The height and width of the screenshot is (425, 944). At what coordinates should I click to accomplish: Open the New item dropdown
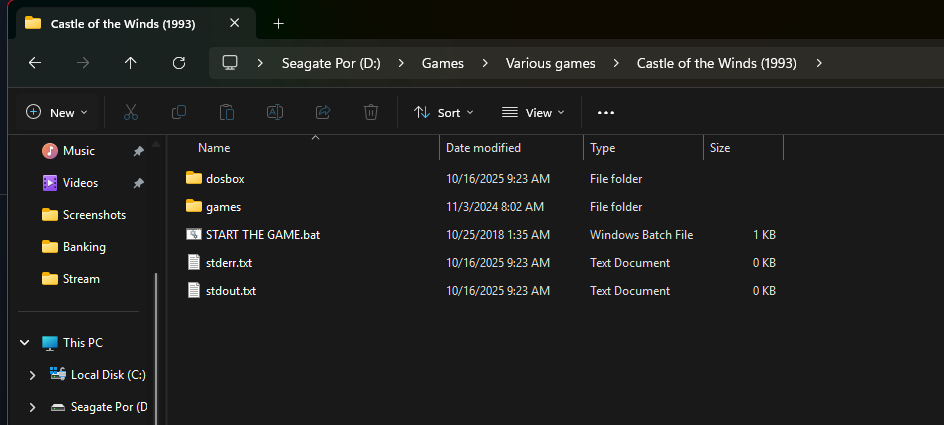tap(57, 112)
